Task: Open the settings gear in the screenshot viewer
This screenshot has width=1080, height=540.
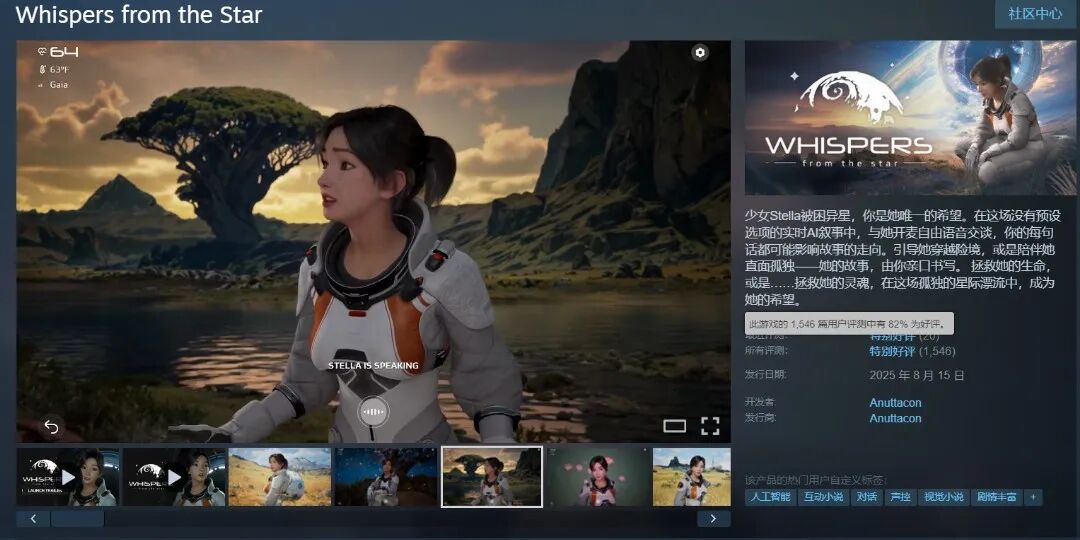Action: coord(700,52)
